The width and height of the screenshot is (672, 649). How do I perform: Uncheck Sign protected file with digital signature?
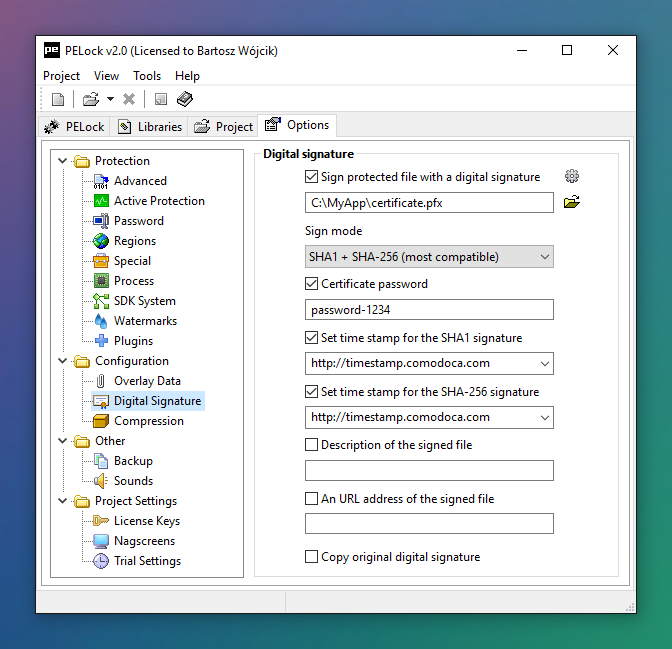coord(311,177)
